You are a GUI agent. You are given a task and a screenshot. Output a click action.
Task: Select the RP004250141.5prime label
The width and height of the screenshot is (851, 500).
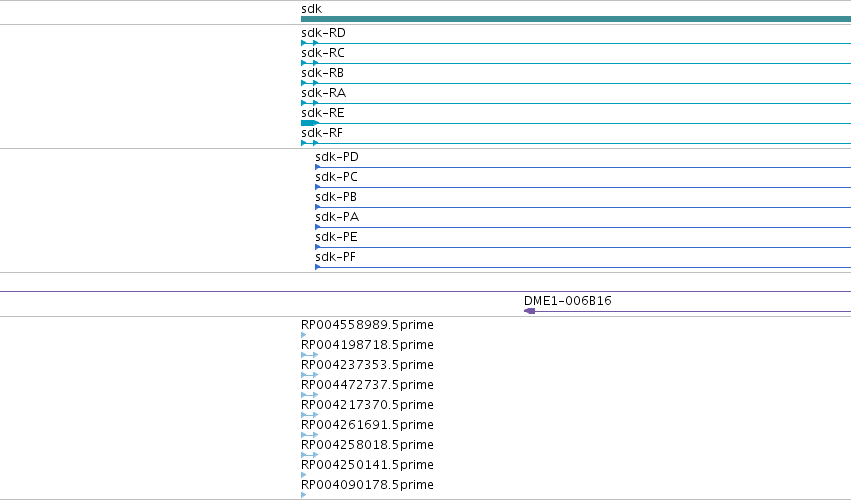367,465
